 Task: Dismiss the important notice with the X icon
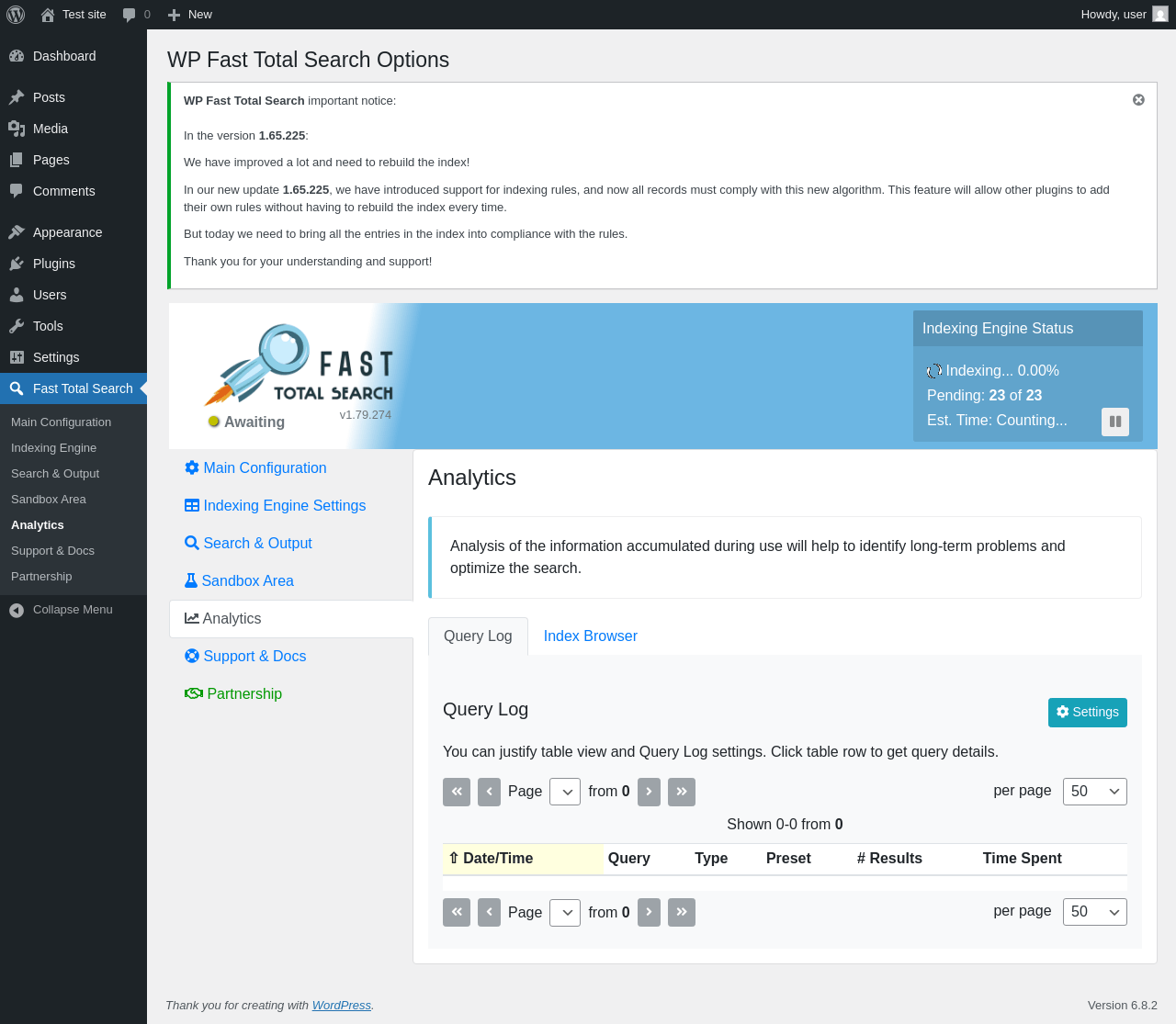click(x=1138, y=100)
